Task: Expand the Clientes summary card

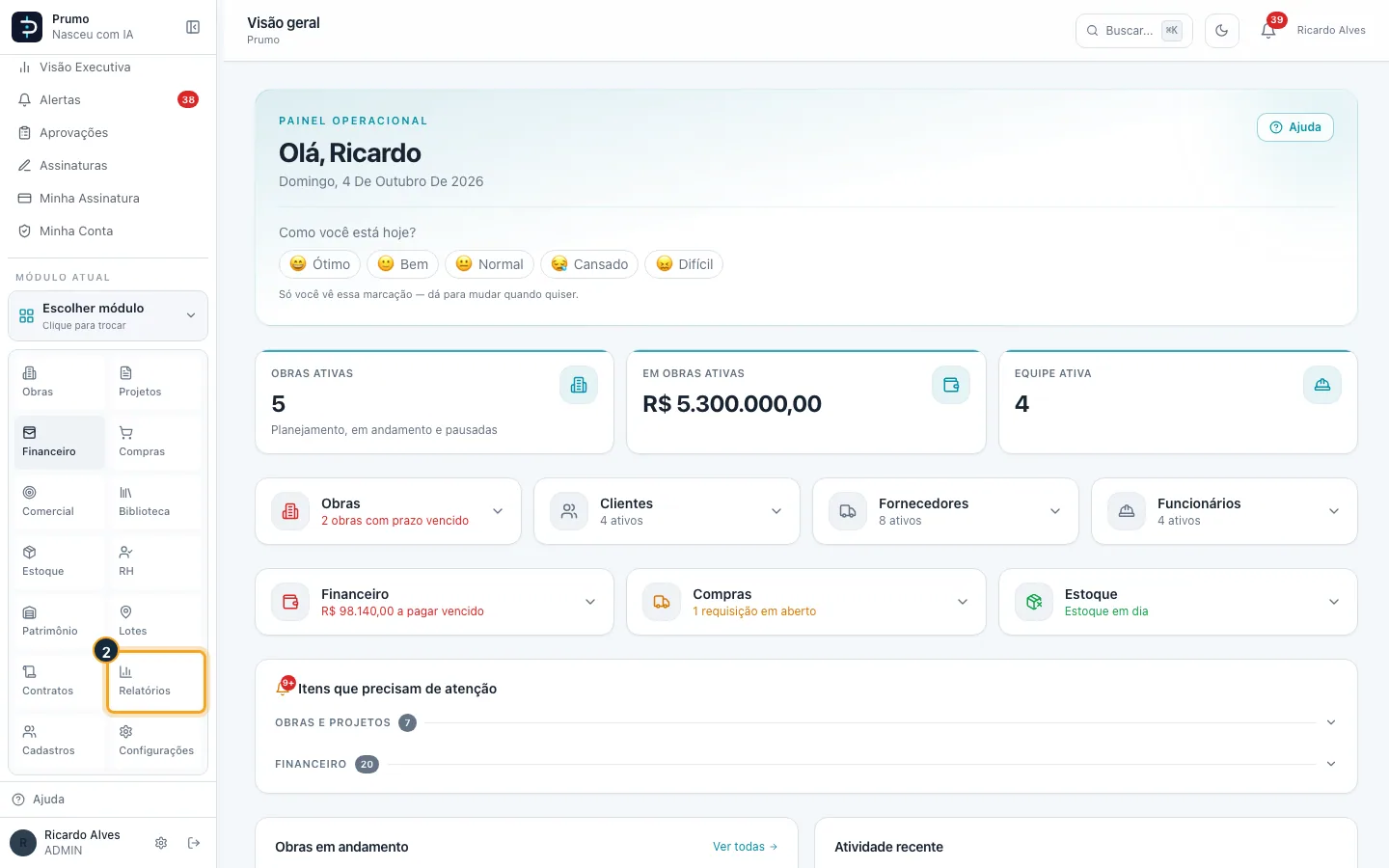Action: pyautogui.click(x=667, y=511)
